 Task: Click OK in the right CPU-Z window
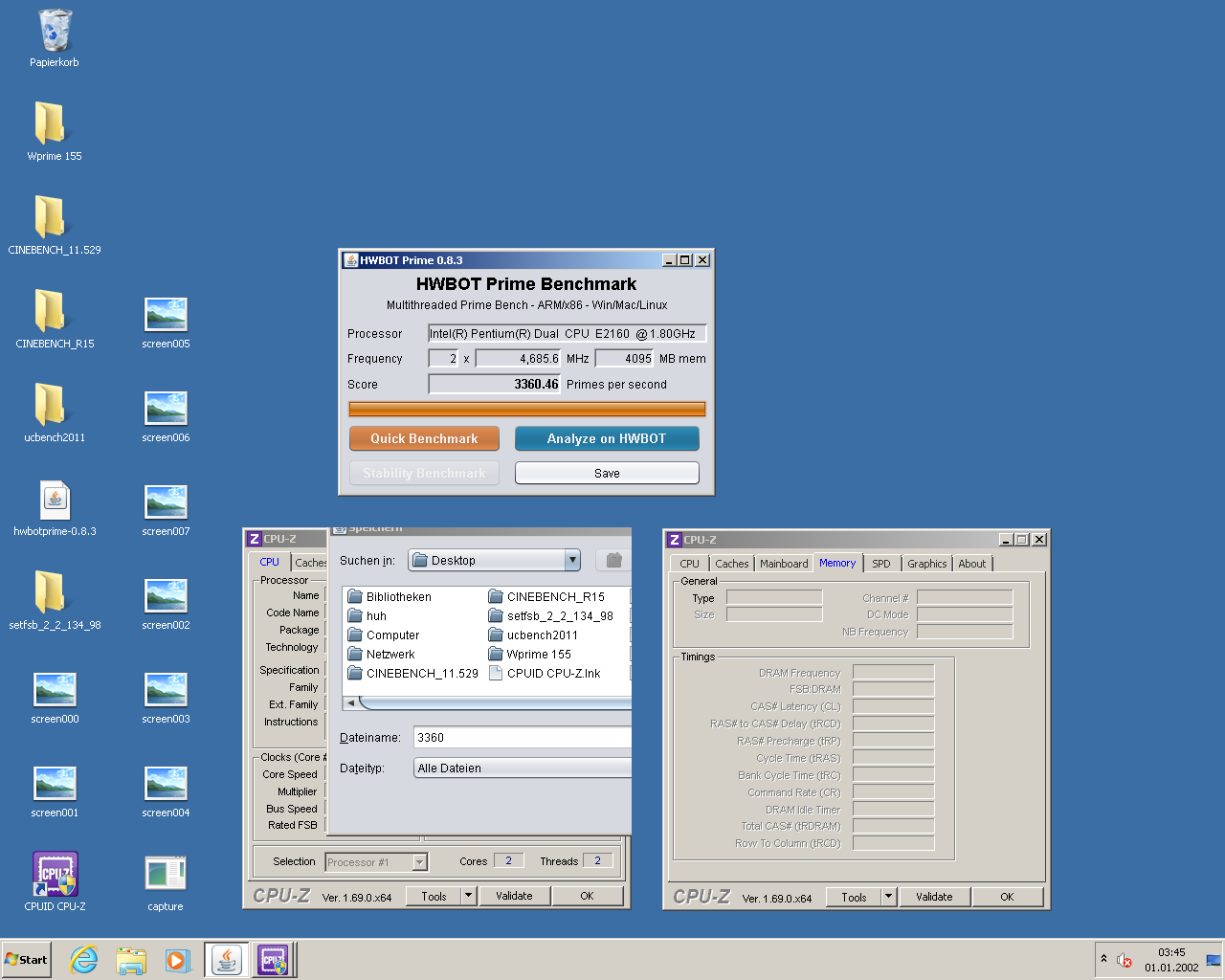(x=1007, y=897)
